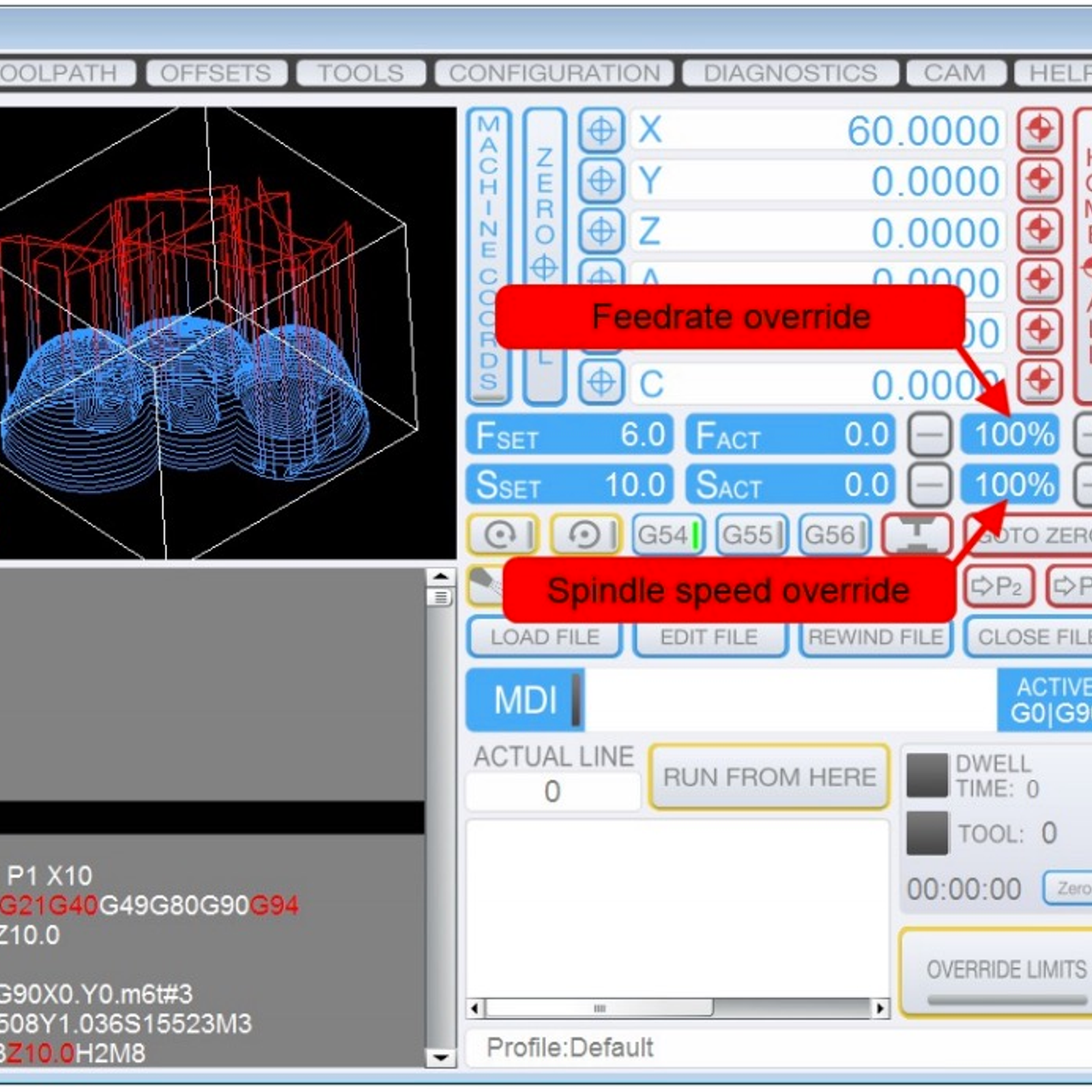Start spindle counter-clockwise rotation icon

pyautogui.click(x=586, y=534)
